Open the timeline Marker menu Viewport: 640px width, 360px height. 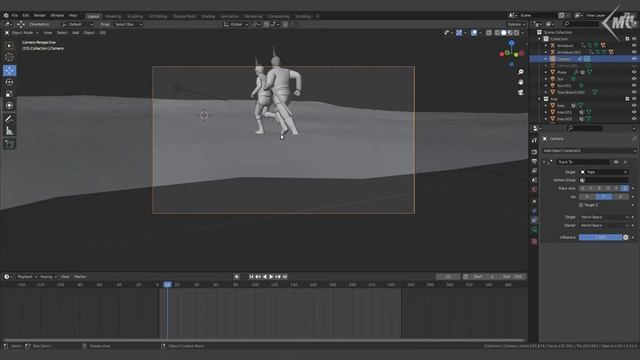pyautogui.click(x=80, y=277)
